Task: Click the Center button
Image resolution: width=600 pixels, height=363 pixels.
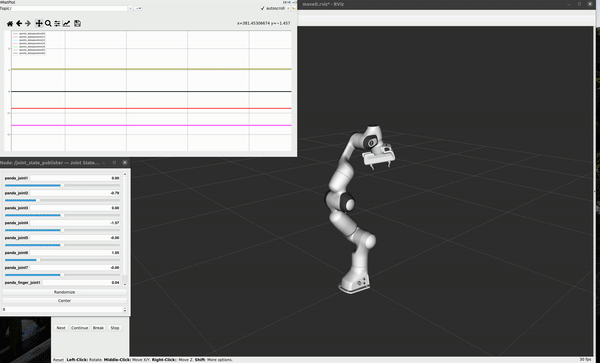Action: 64,301
